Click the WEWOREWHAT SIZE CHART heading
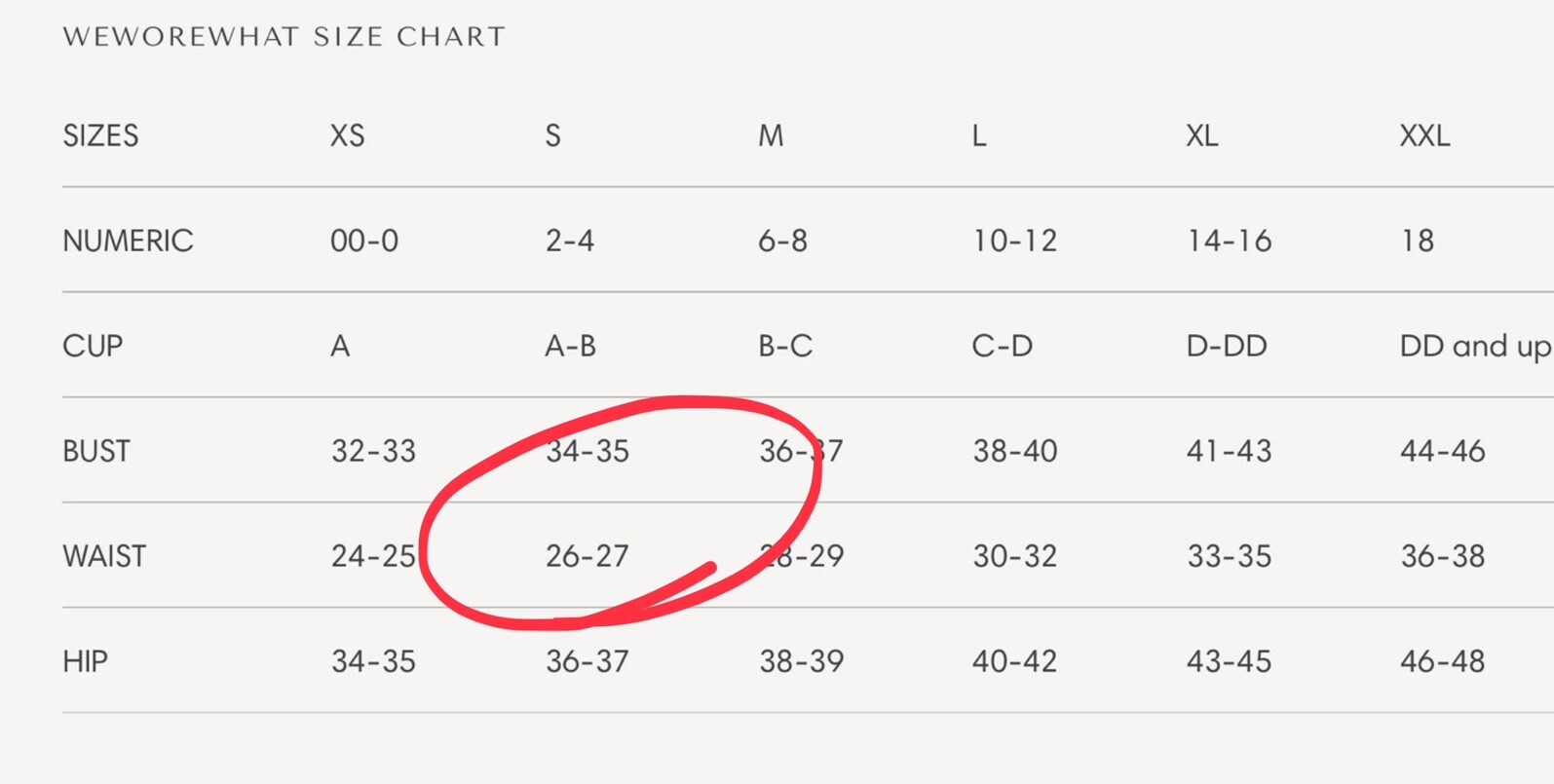The width and height of the screenshot is (1554, 784). tap(284, 37)
